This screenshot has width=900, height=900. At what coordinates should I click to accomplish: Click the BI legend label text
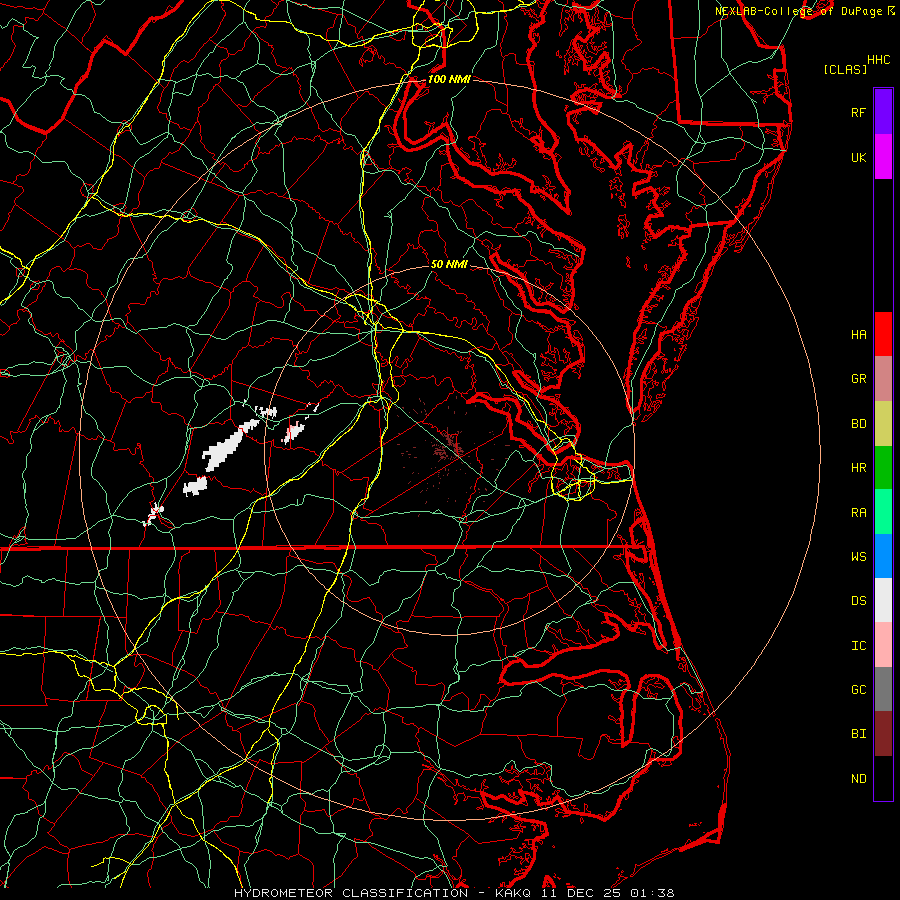pyautogui.click(x=858, y=734)
